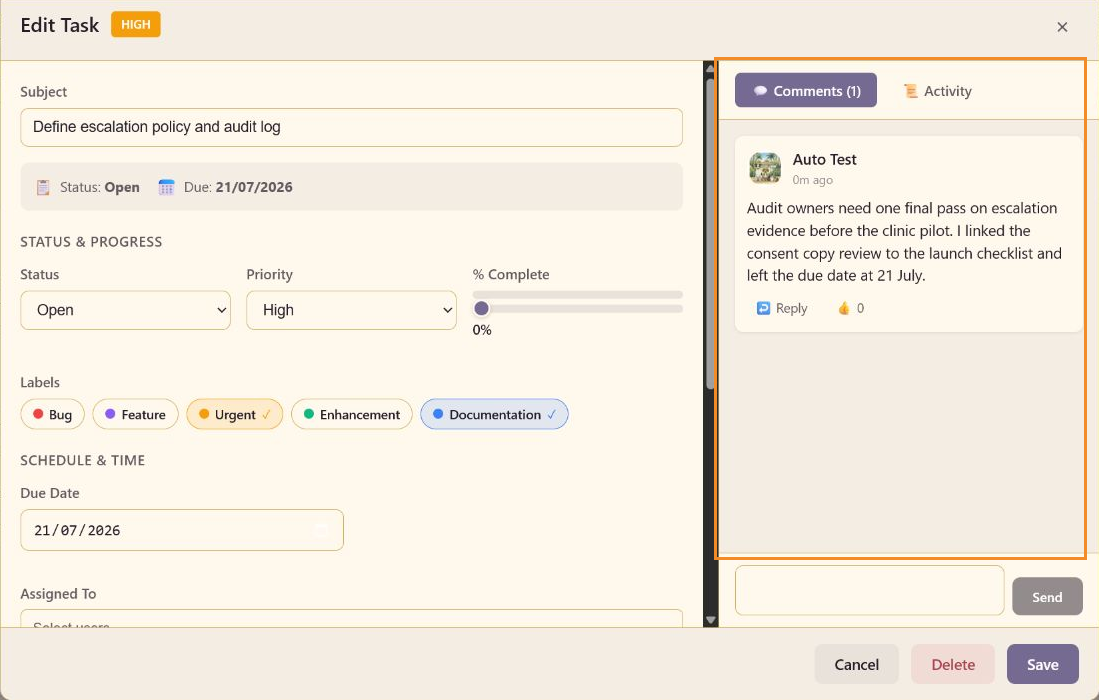
Task: Click the Cancel button
Action: pyautogui.click(x=856, y=664)
